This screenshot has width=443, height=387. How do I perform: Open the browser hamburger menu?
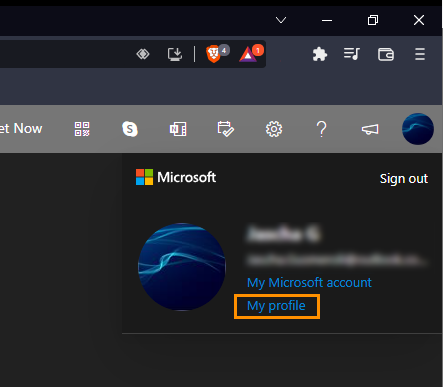click(x=420, y=54)
